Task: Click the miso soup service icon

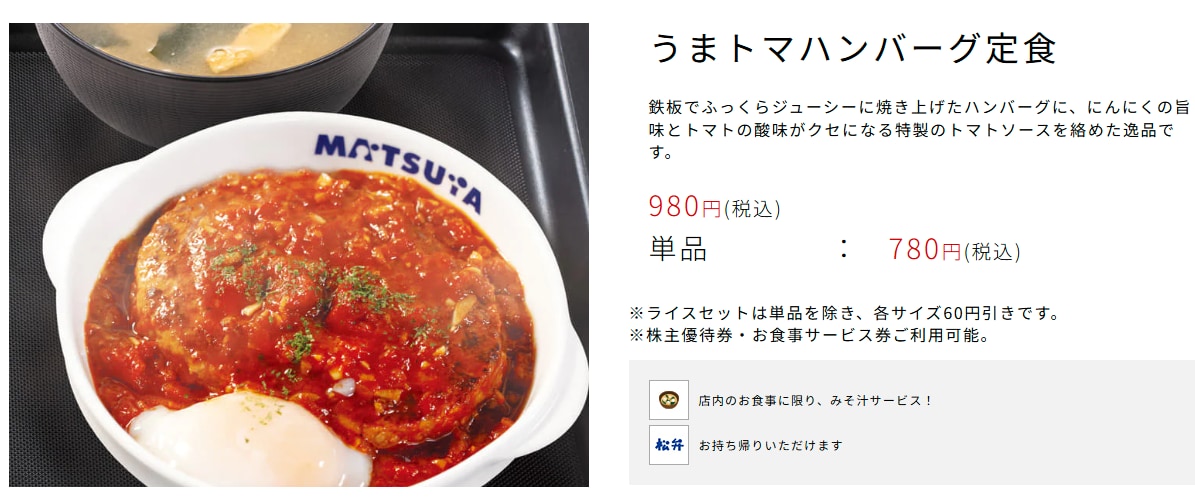Action: (668, 400)
